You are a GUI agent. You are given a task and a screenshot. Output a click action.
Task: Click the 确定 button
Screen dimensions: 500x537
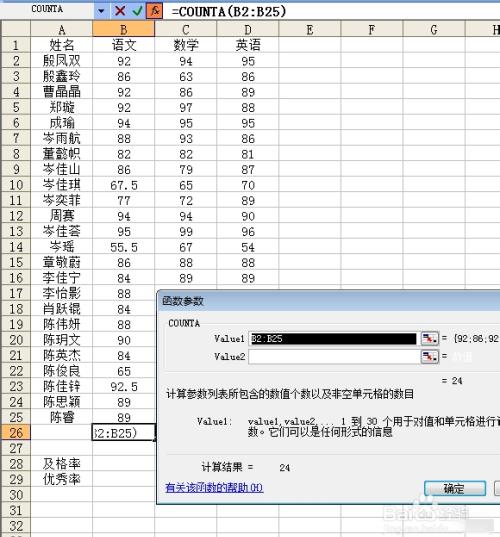pos(455,488)
